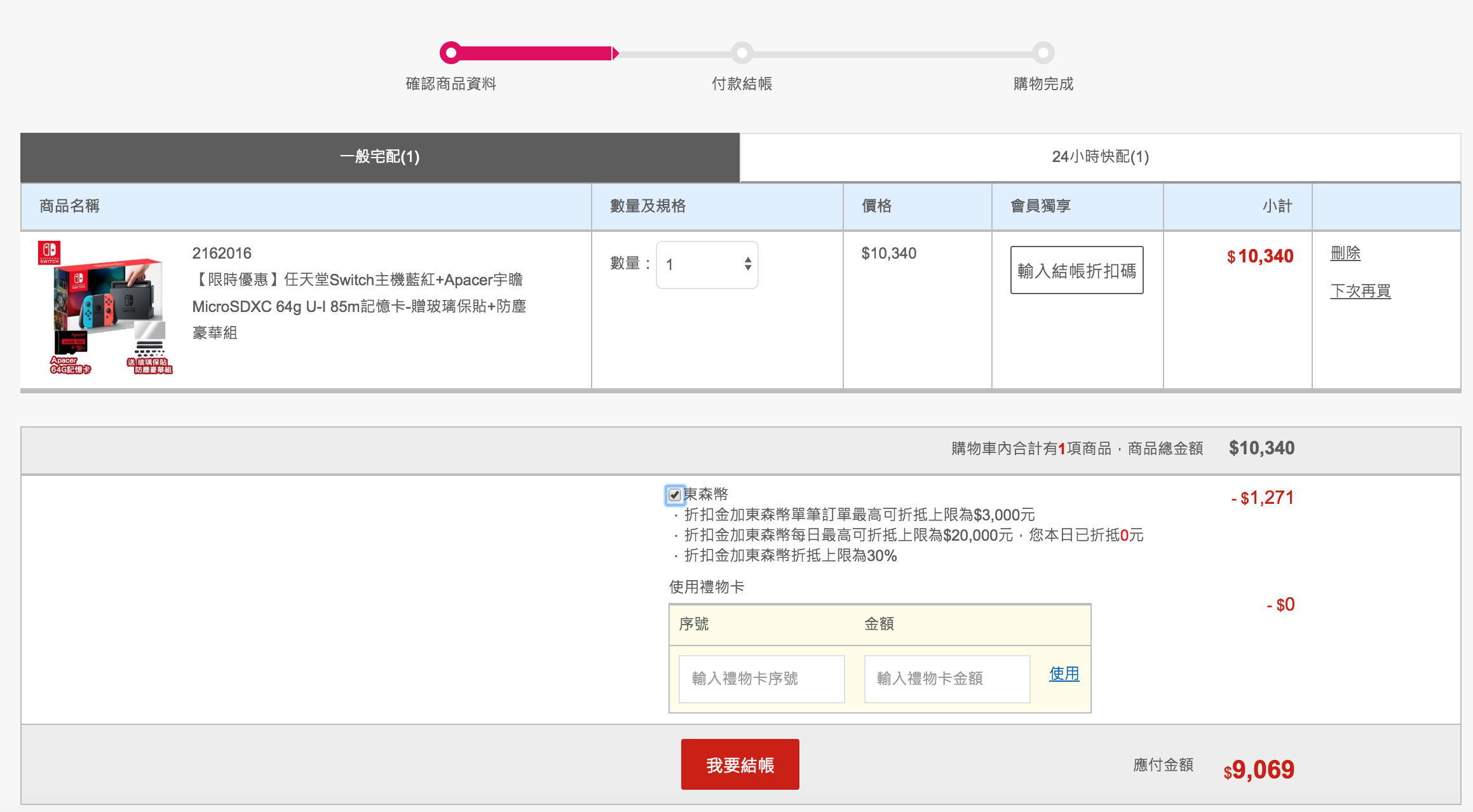Click the 應付金額 total $9,069
The width and height of the screenshot is (1473, 812).
tap(1259, 769)
